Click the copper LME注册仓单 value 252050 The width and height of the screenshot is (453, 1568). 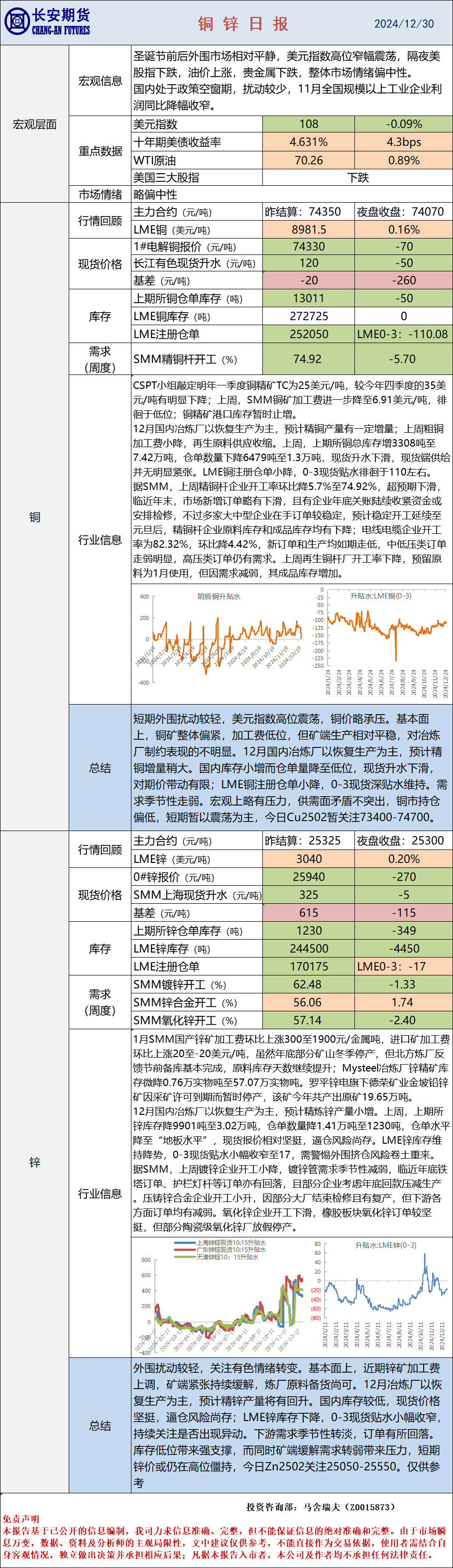(309, 334)
